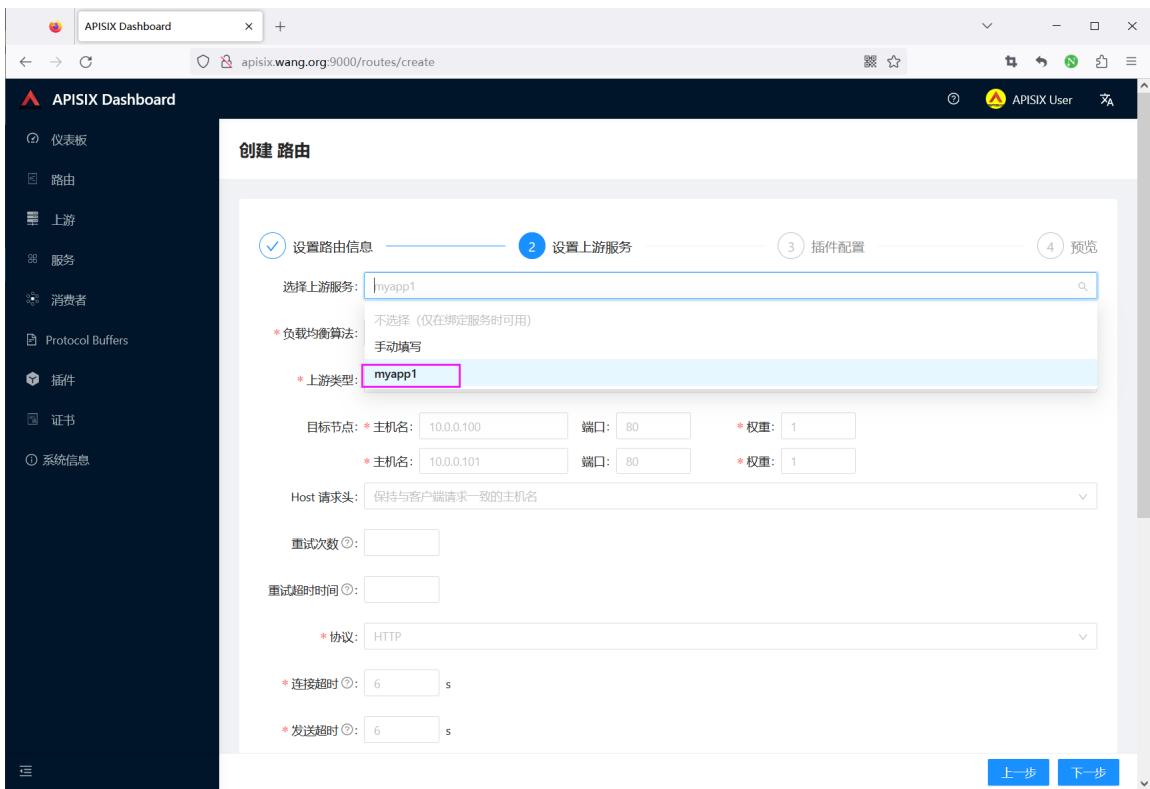1150x789 pixels.
Task: Click the APISIX Dashboard title text
Action: pos(114,99)
